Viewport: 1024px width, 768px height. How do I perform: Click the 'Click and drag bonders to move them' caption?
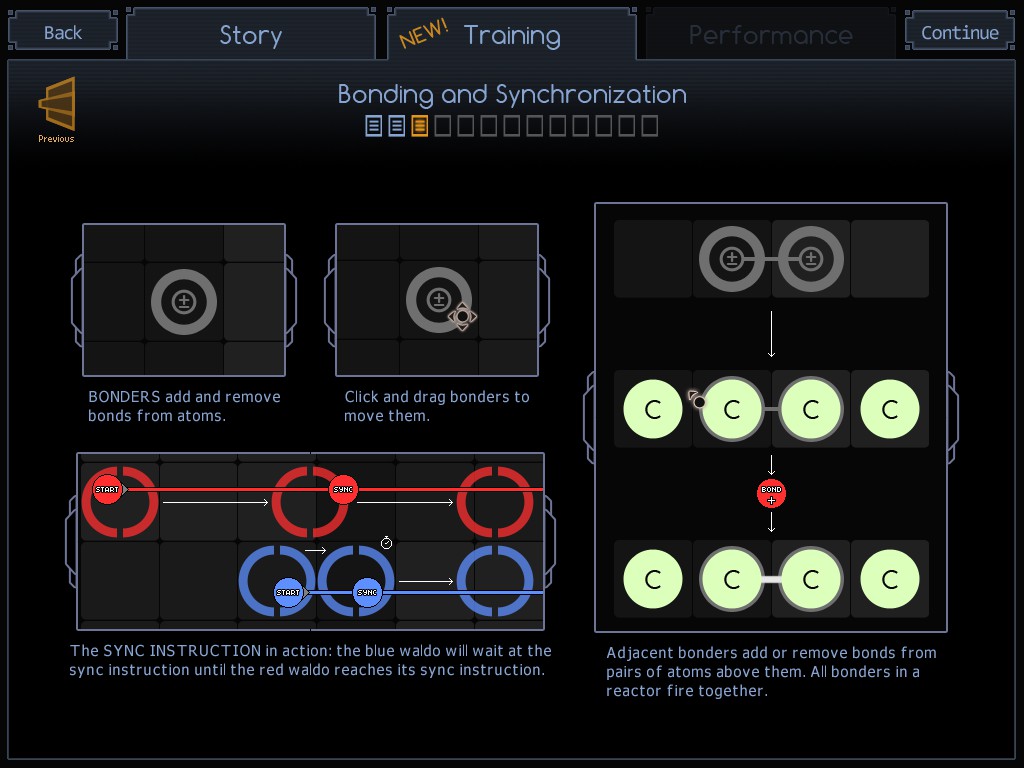(437, 406)
